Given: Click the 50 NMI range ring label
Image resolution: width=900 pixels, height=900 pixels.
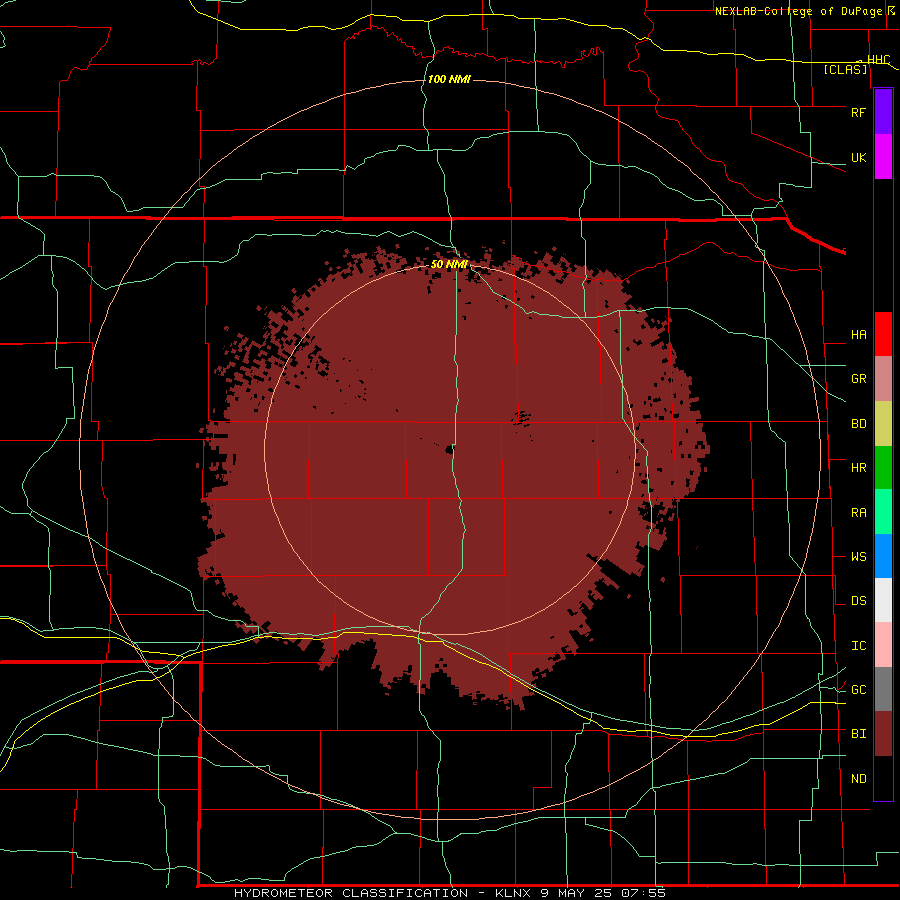Looking at the screenshot, I should click(x=449, y=264).
